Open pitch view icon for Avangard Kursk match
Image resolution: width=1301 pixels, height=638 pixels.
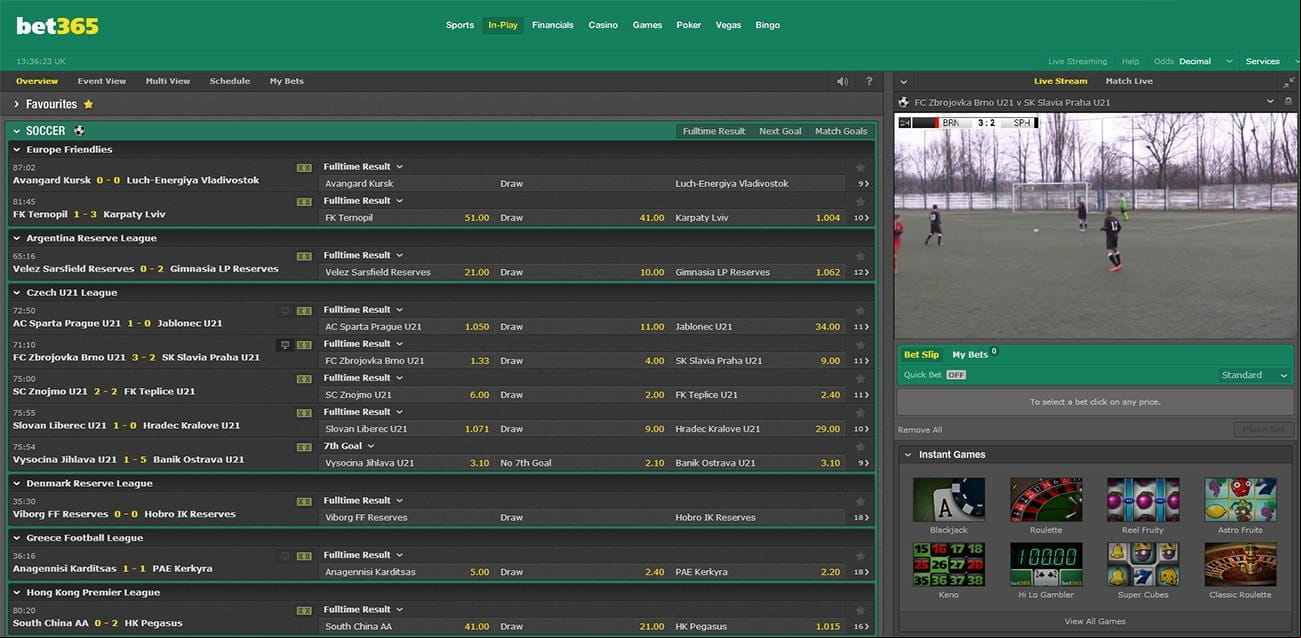(x=304, y=167)
